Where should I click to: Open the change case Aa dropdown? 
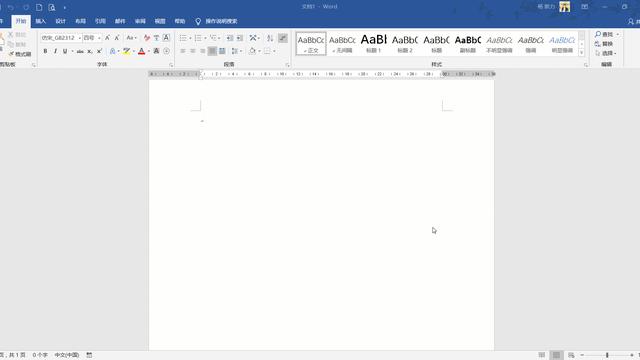point(131,38)
